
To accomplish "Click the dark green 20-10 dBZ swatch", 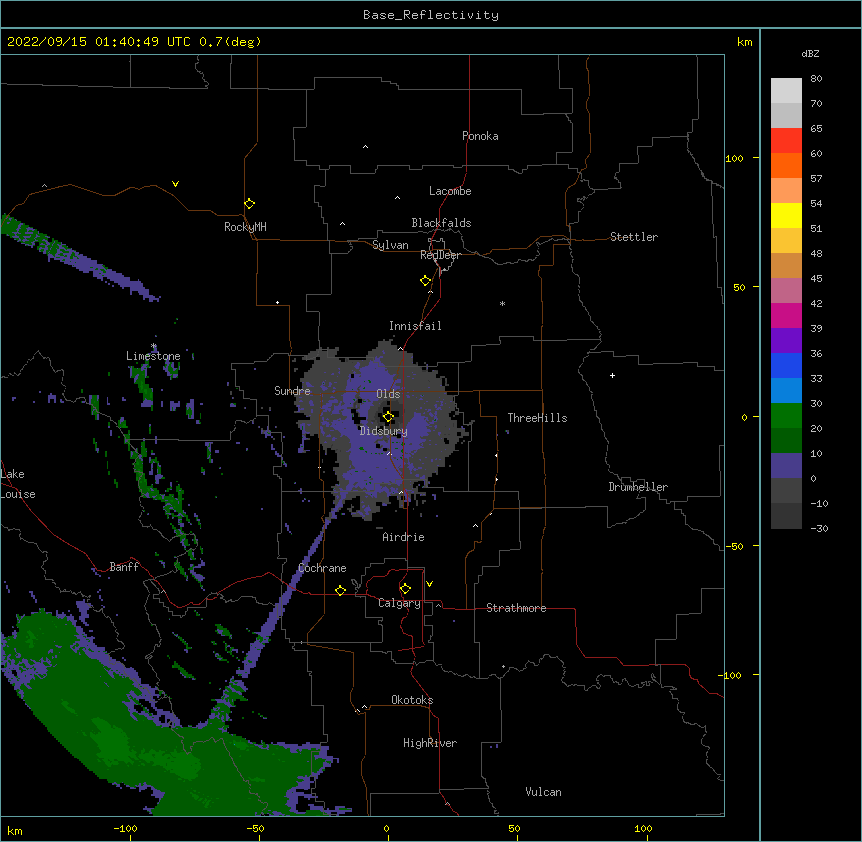I will point(786,440).
